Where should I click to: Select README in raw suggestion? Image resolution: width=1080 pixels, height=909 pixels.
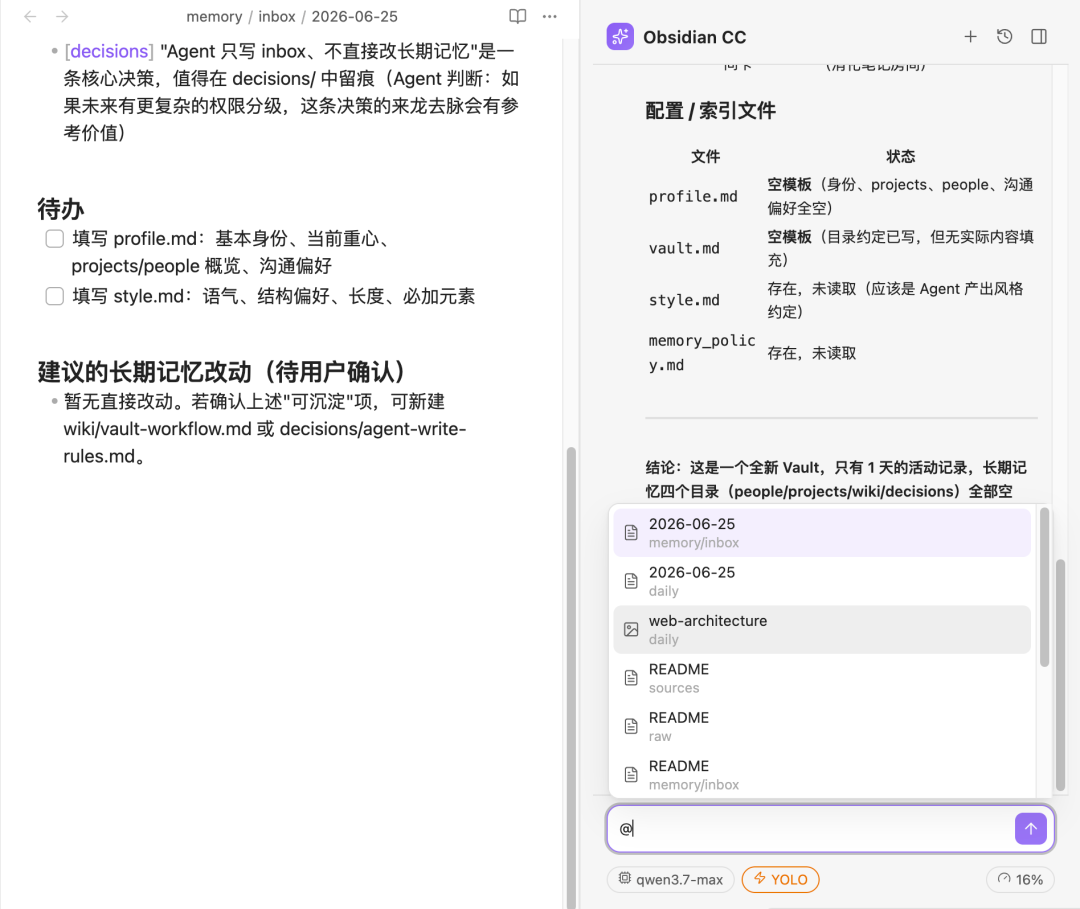pyautogui.click(x=822, y=727)
